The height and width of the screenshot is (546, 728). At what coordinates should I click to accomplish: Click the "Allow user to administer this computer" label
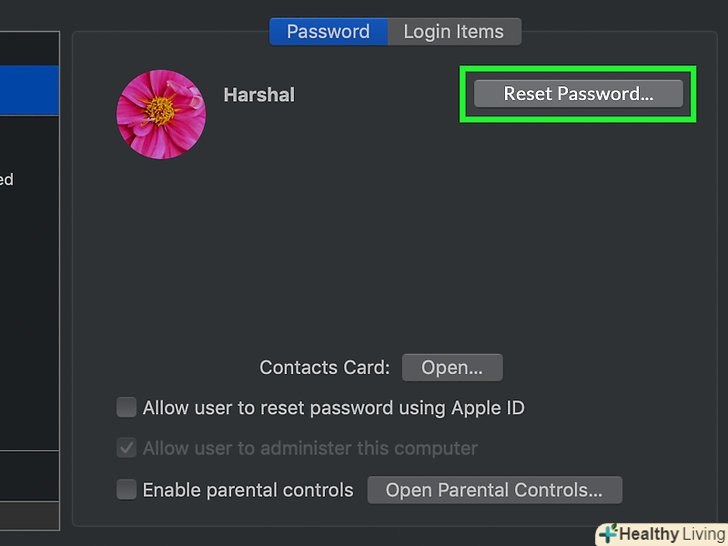pos(310,448)
